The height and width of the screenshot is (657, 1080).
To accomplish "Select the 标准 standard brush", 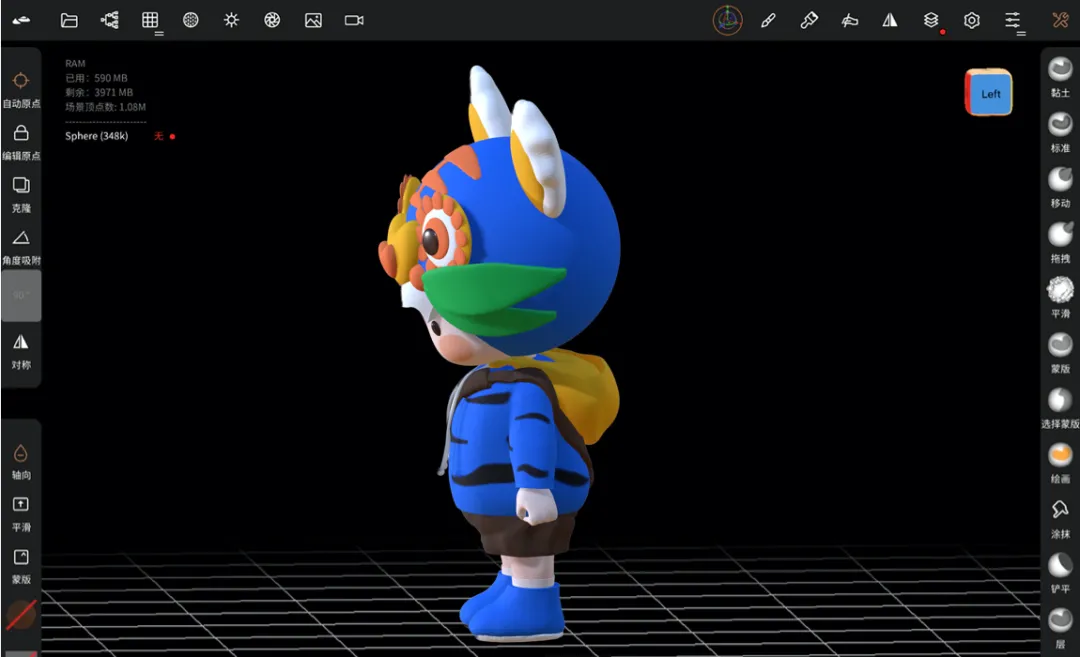I will click(1060, 132).
